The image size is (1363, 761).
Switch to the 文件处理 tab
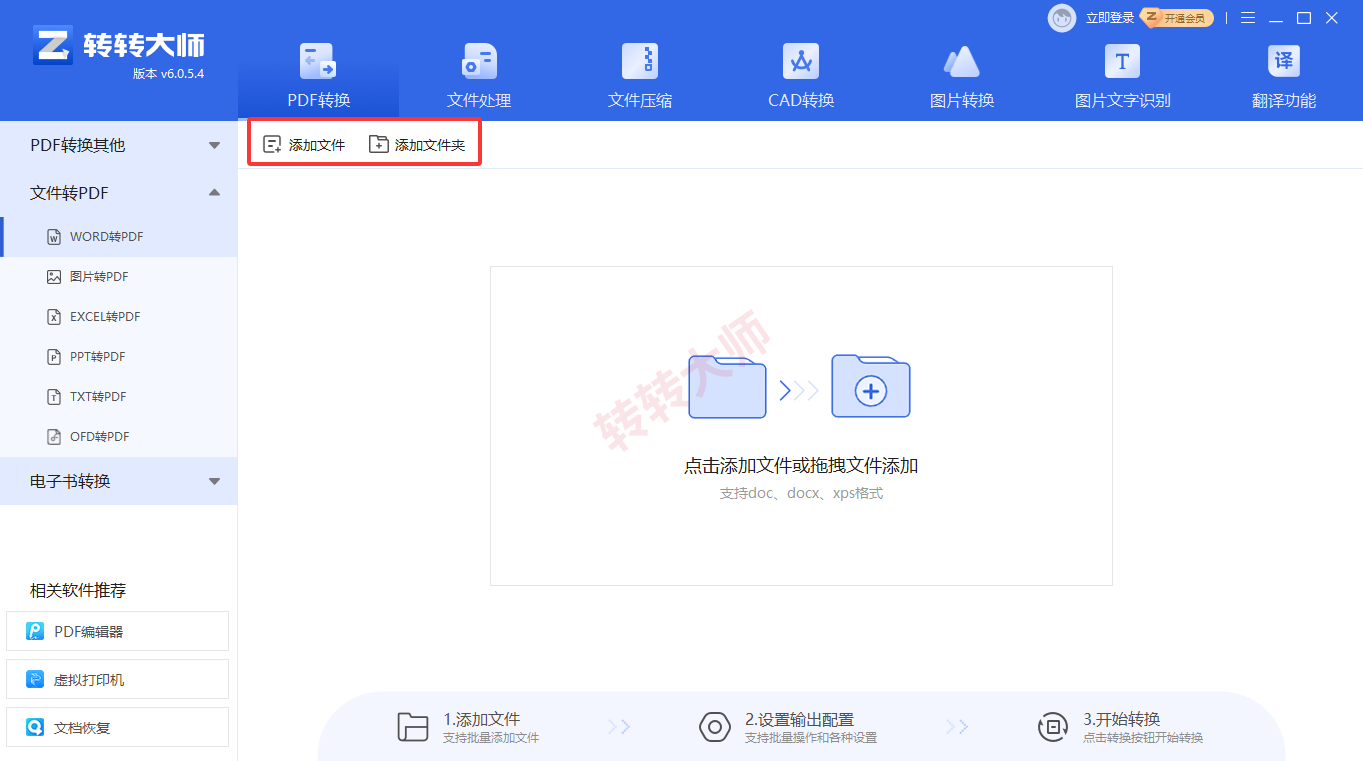[479, 78]
